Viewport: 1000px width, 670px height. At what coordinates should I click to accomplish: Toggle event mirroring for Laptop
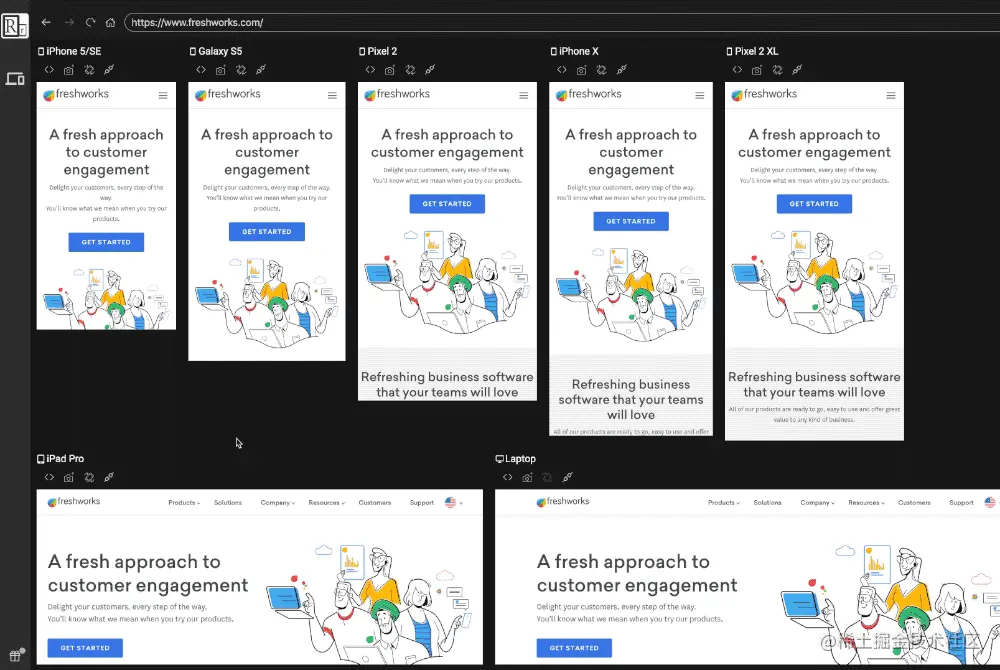[x=568, y=477]
